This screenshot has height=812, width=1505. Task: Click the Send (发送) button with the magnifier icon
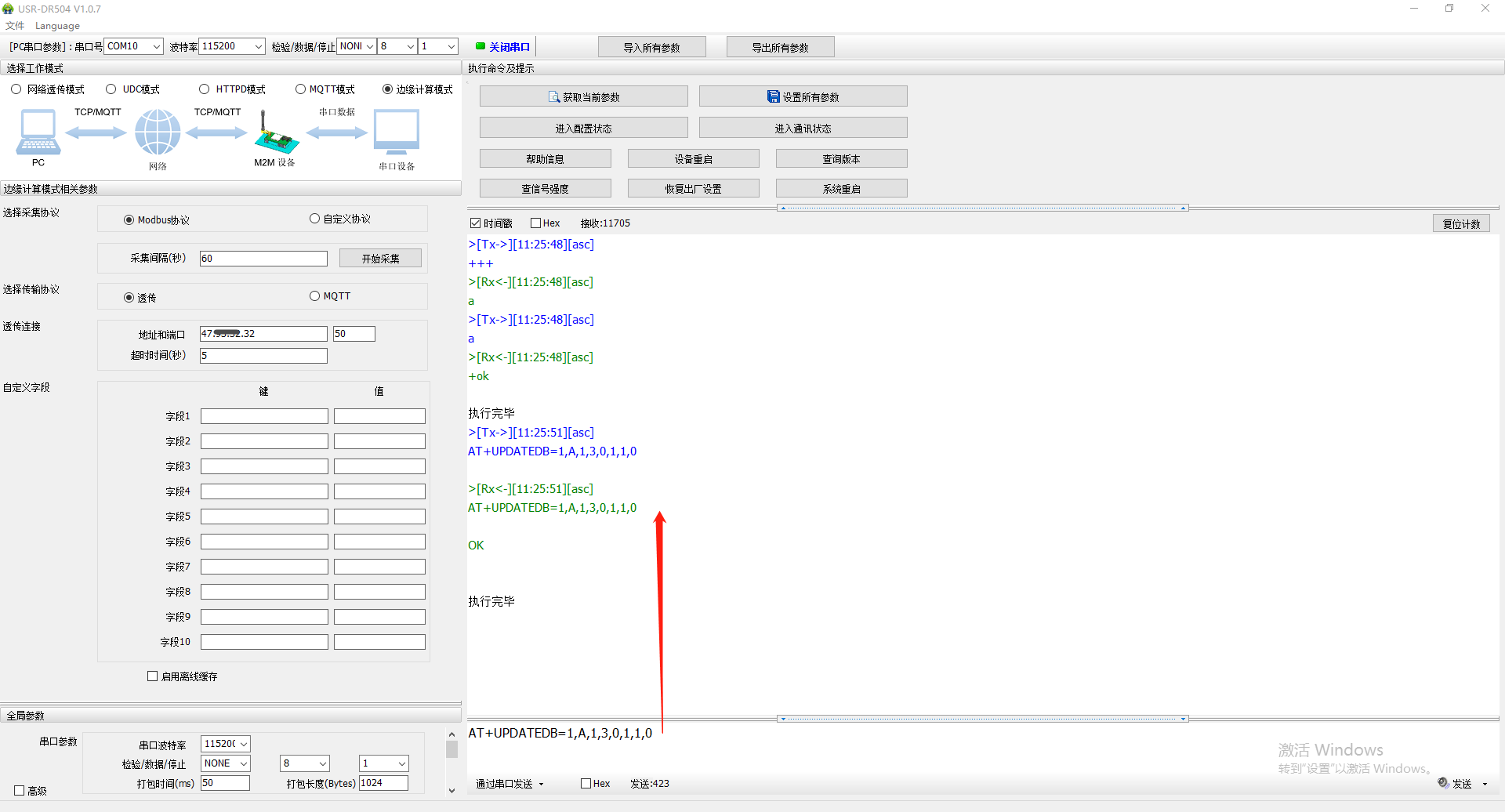click(x=1461, y=784)
